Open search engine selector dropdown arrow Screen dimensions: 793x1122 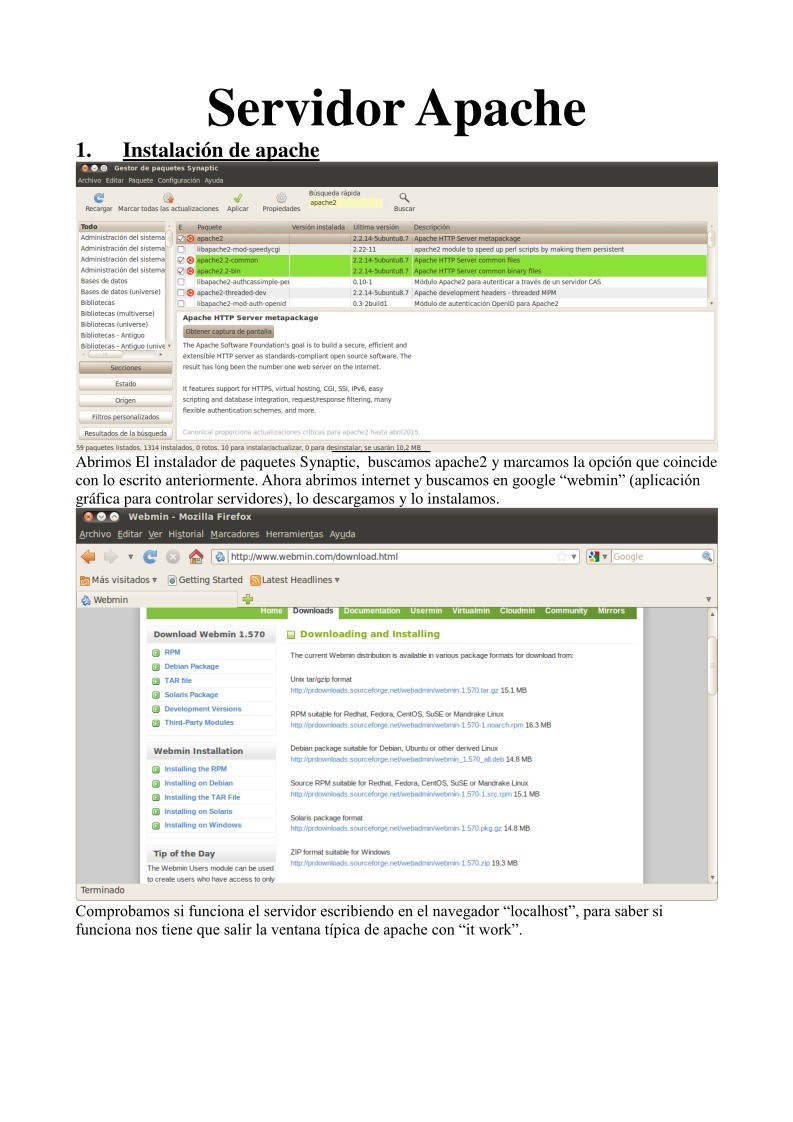[x=605, y=557]
